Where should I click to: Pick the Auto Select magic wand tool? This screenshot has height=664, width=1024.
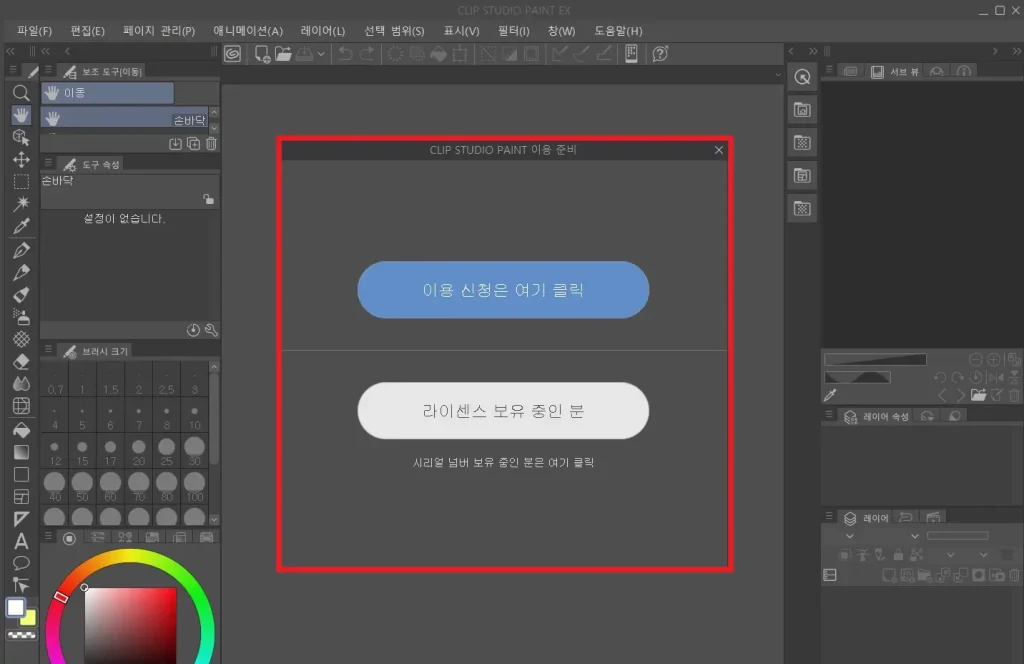(21, 204)
